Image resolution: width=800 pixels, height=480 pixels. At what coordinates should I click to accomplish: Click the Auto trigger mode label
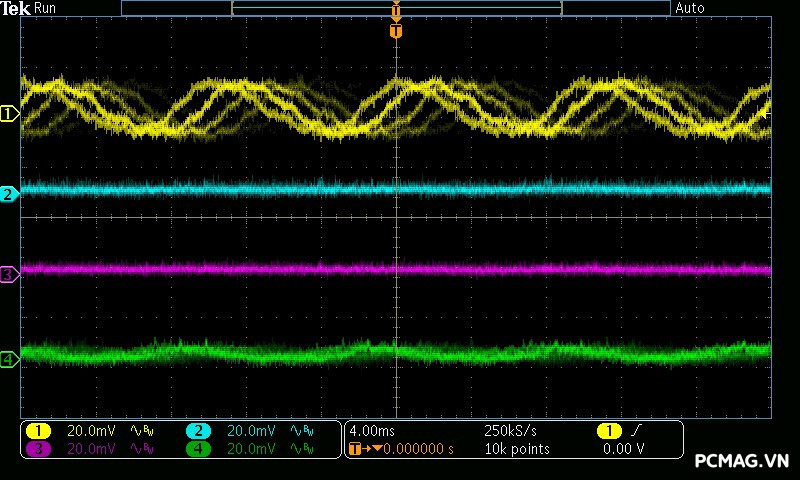(690, 8)
